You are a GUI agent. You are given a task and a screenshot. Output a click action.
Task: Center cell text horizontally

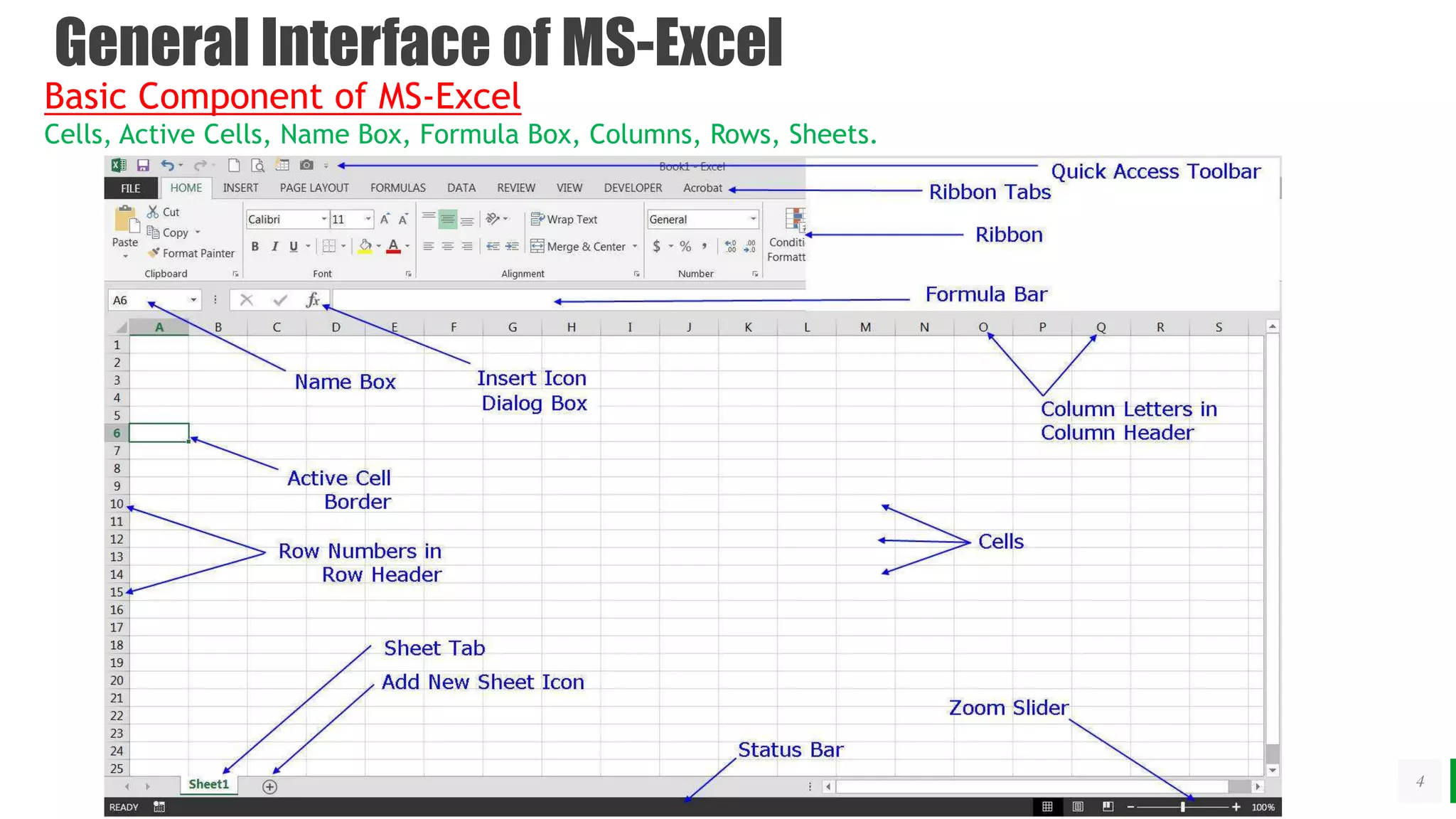tap(448, 247)
